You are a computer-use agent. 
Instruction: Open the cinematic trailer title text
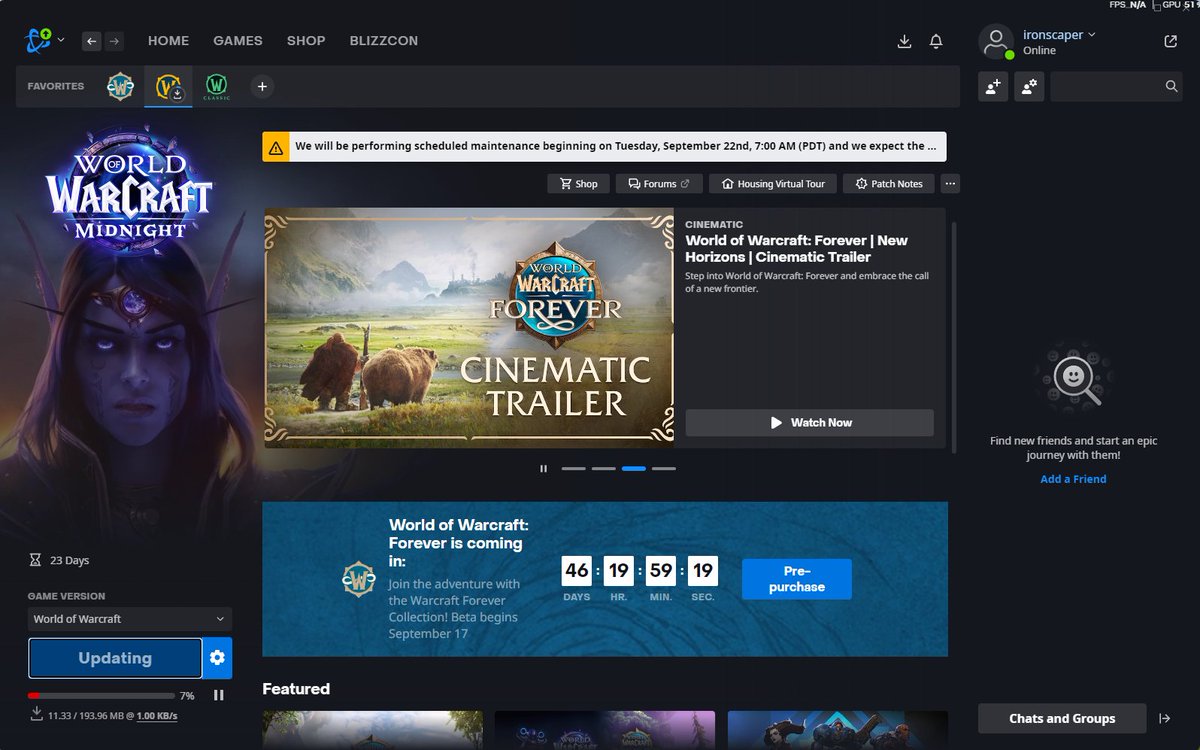click(796, 249)
